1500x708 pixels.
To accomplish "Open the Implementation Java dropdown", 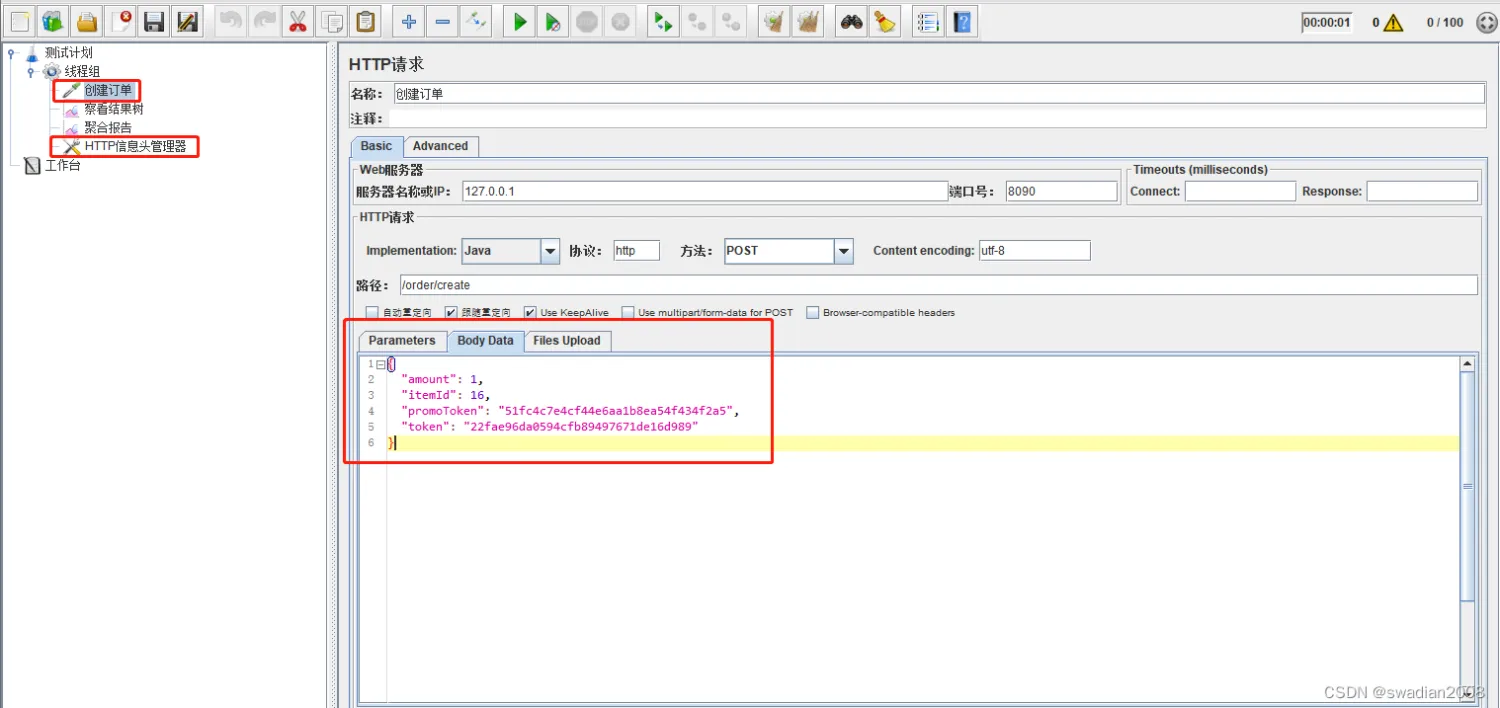I will pos(550,251).
